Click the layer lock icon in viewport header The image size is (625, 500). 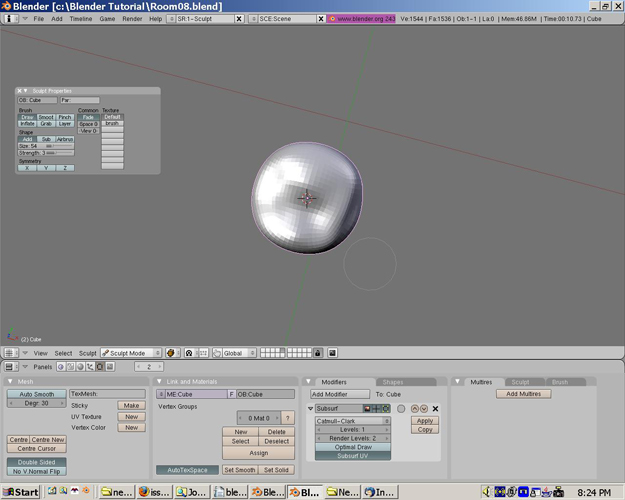pyautogui.click(x=318, y=353)
